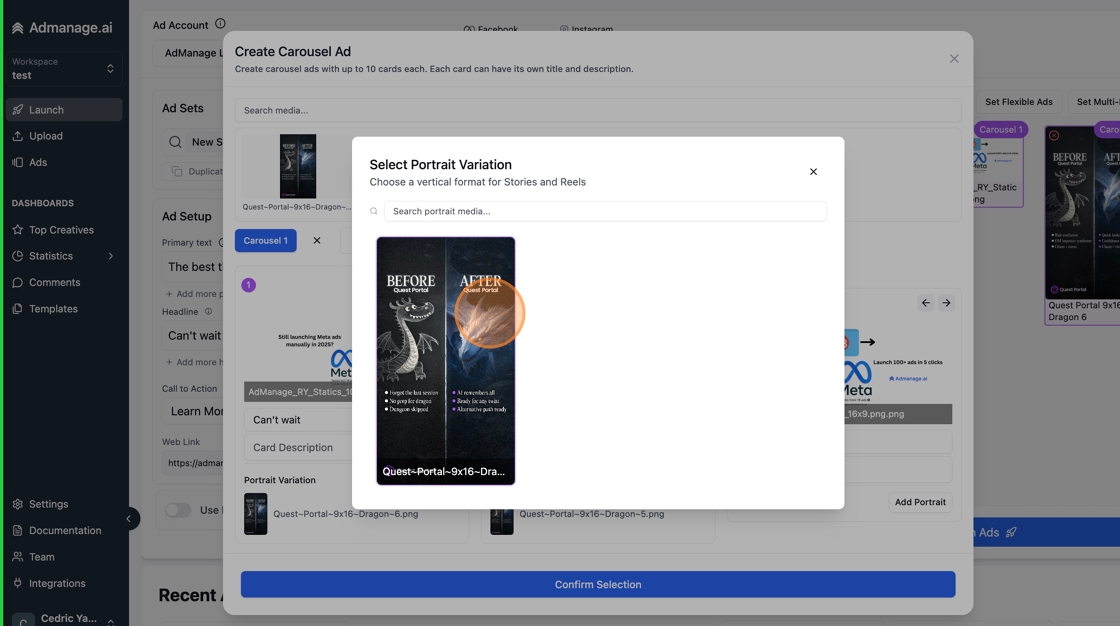Go to previous carousel card arrow
This screenshot has height=626, width=1120.
[926, 303]
